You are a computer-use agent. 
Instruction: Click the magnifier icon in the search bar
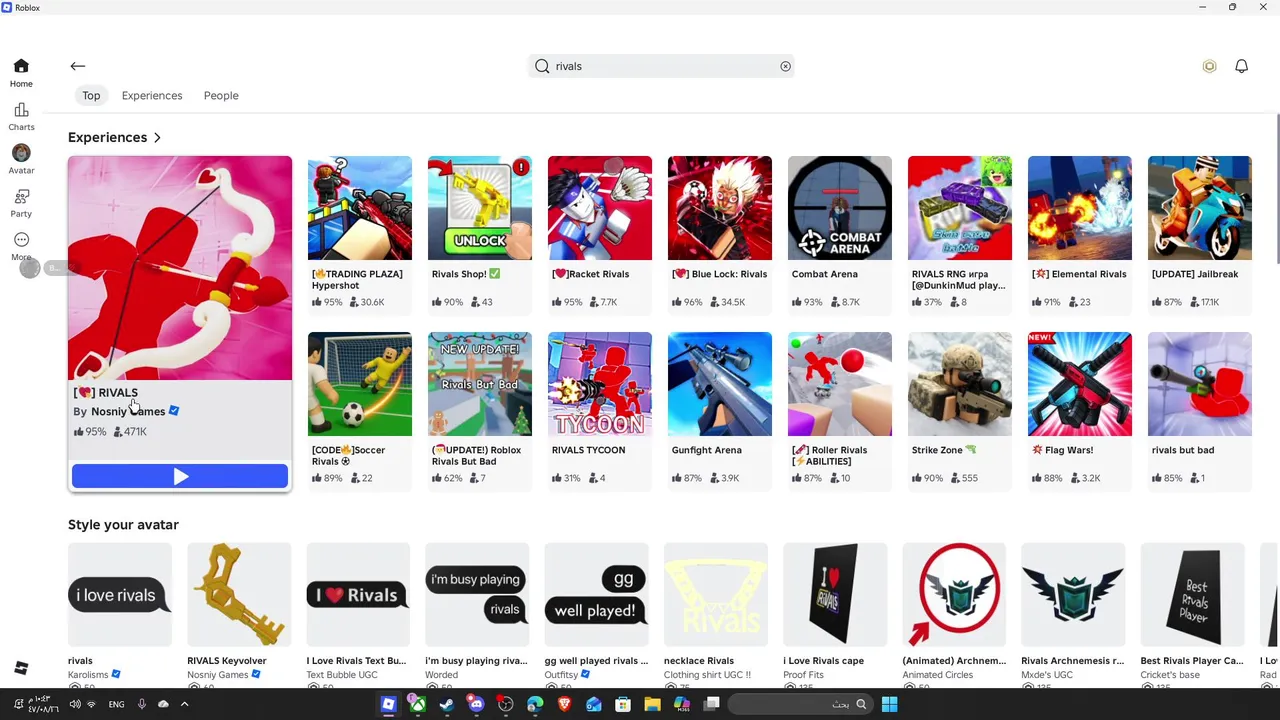coord(542,66)
